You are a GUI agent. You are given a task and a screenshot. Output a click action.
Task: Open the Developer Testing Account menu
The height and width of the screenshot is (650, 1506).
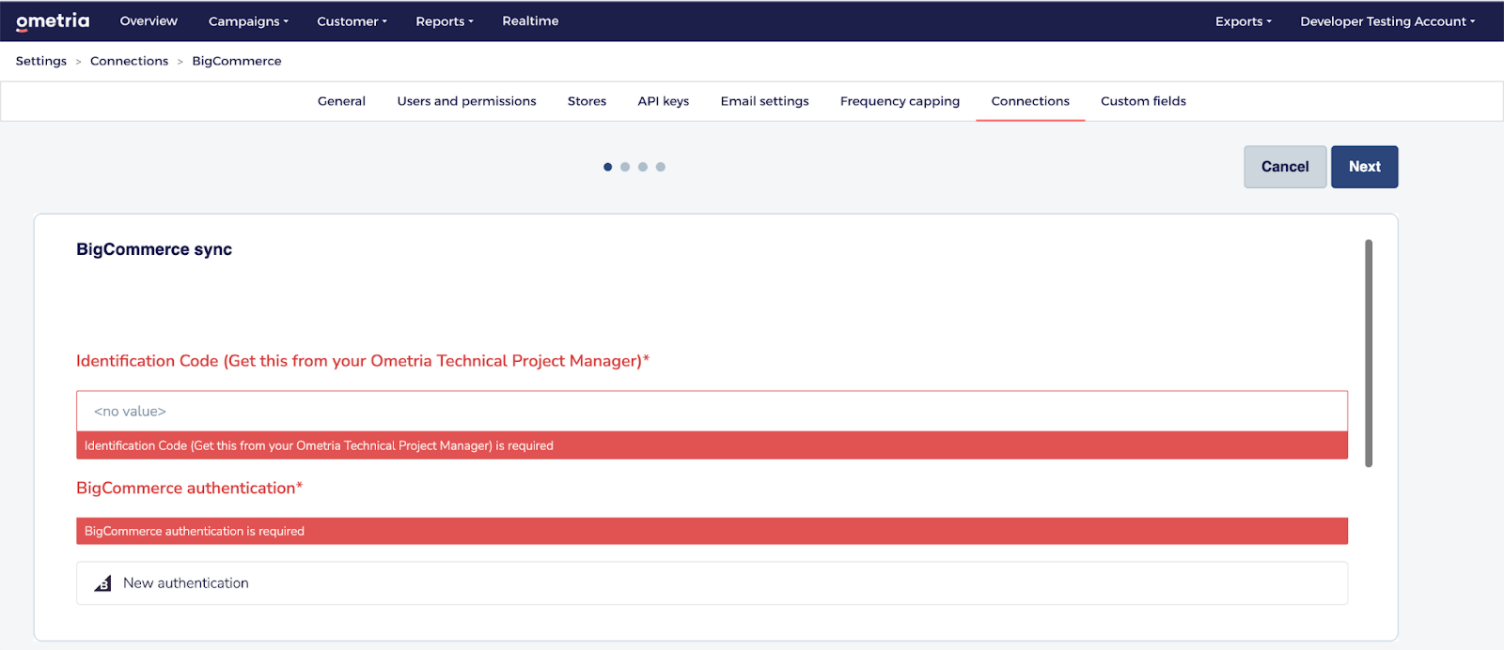point(1387,21)
